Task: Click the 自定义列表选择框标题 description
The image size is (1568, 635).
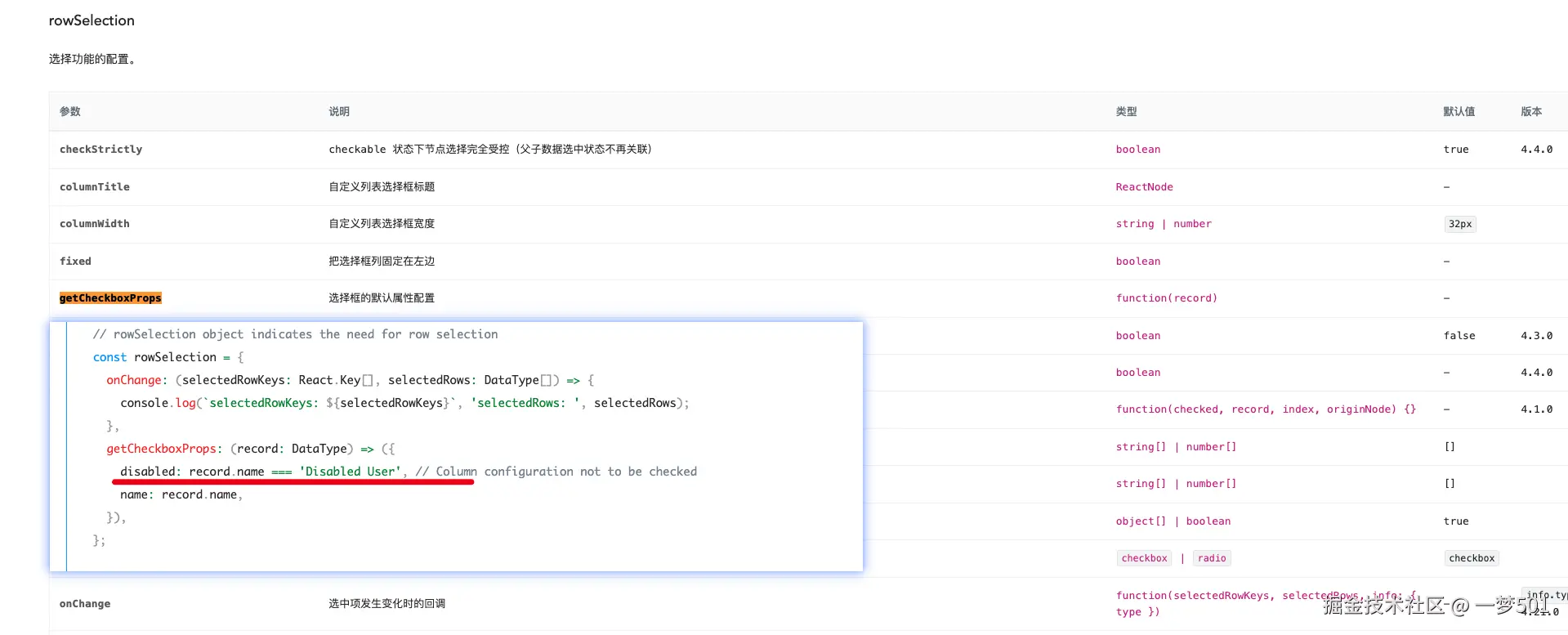Action: [382, 187]
